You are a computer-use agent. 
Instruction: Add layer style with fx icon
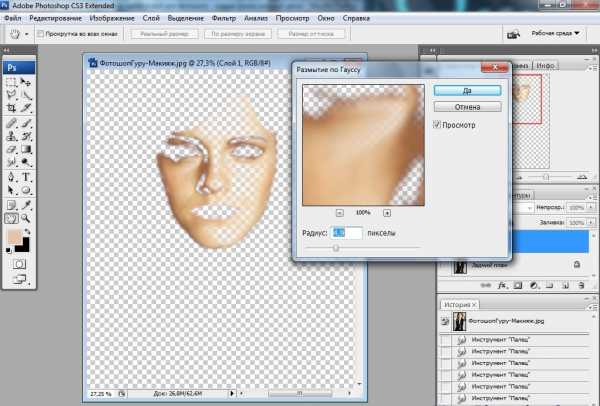coord(502,285)
